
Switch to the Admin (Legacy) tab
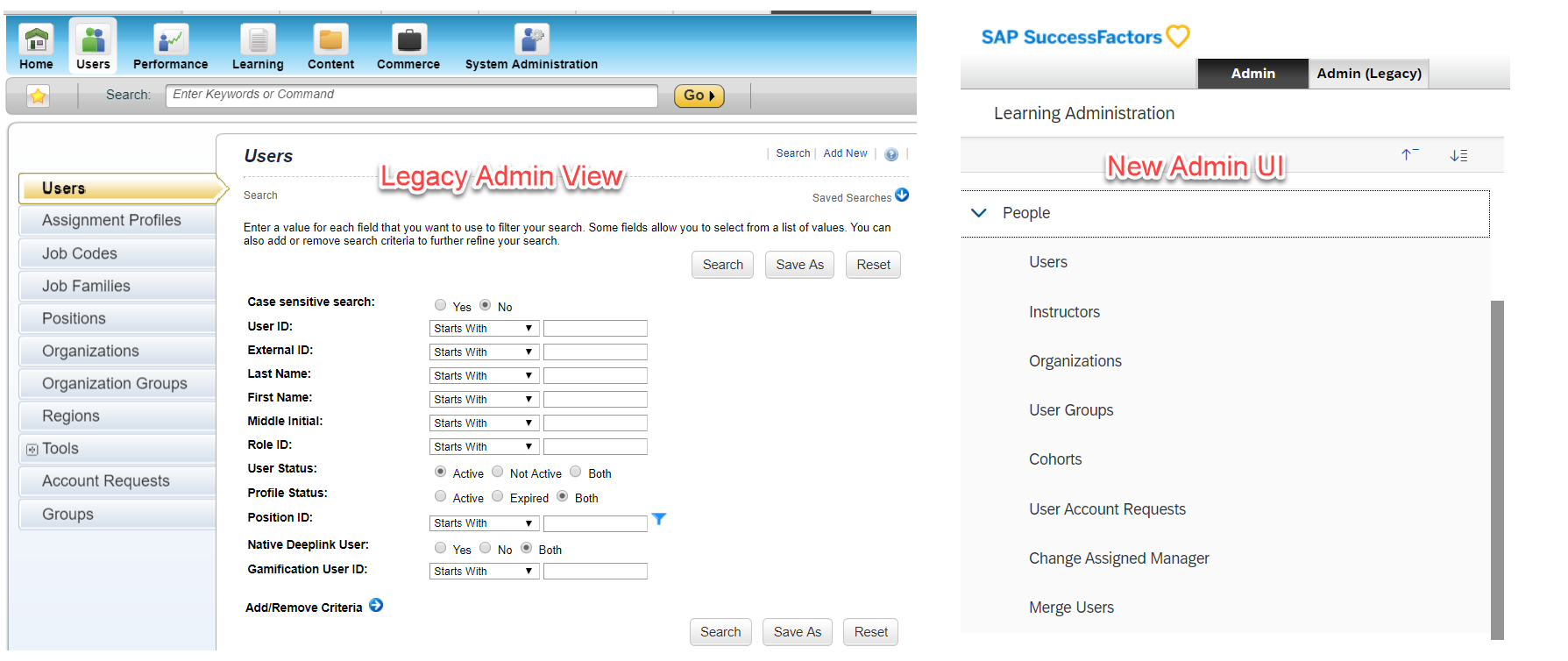(1369, 74)
